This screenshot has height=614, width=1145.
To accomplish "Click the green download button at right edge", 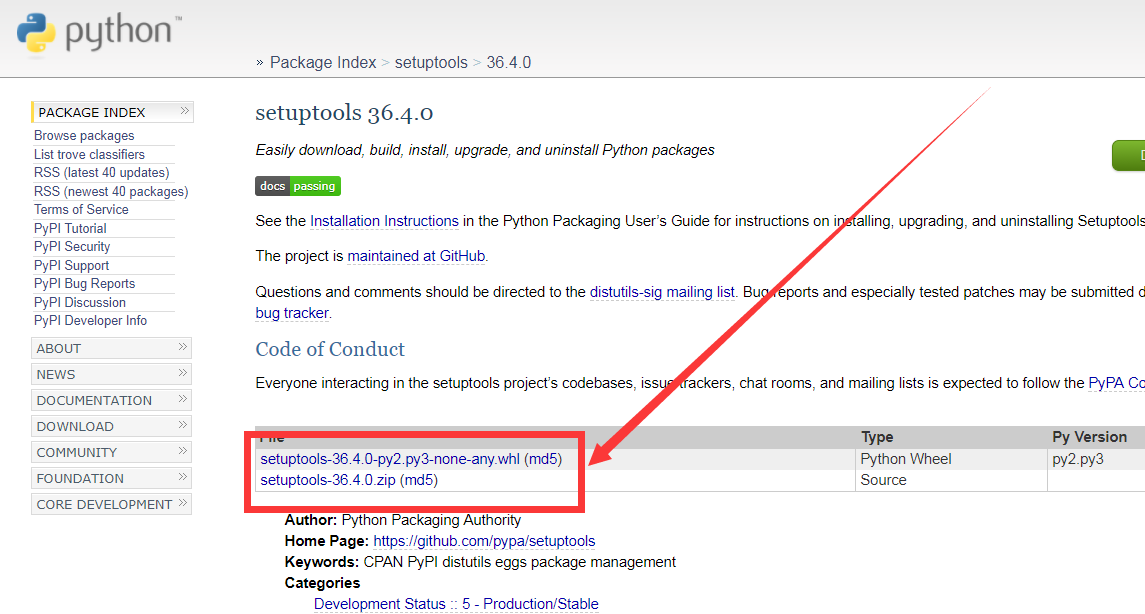I will pos(1129,156).
